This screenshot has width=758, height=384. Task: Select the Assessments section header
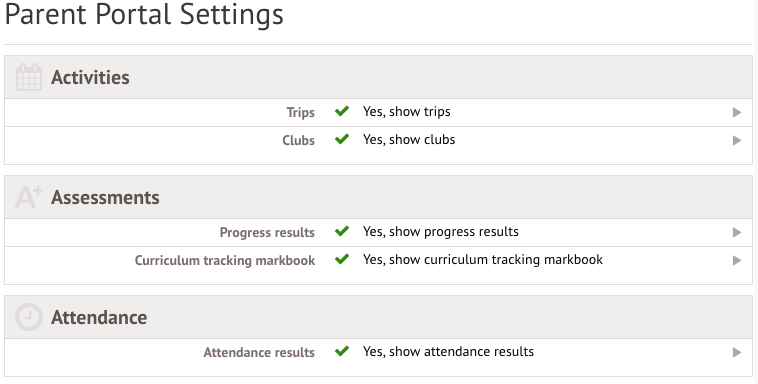(x=379, y=197)
